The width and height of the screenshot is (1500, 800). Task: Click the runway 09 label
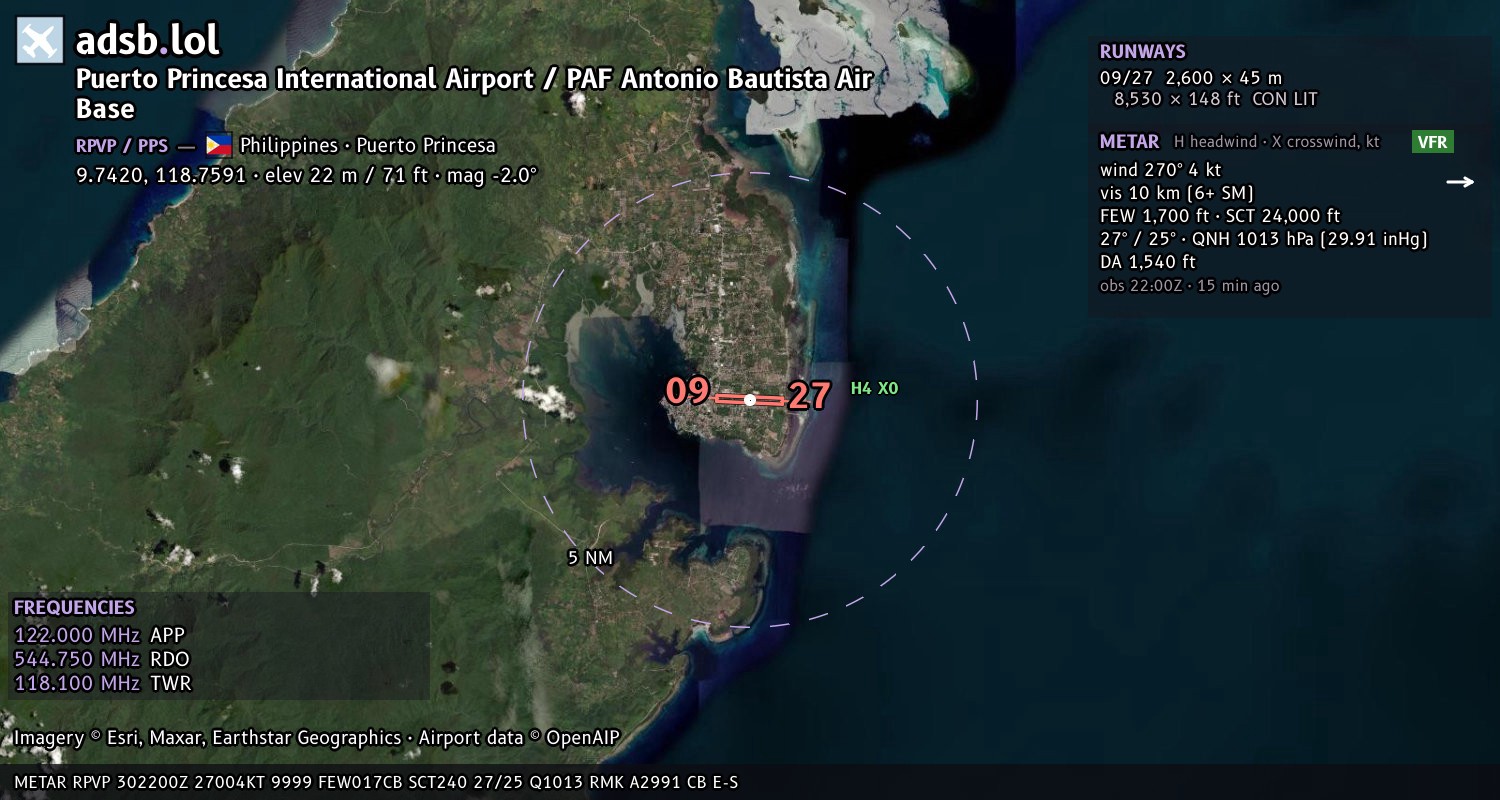click(687, 391)
